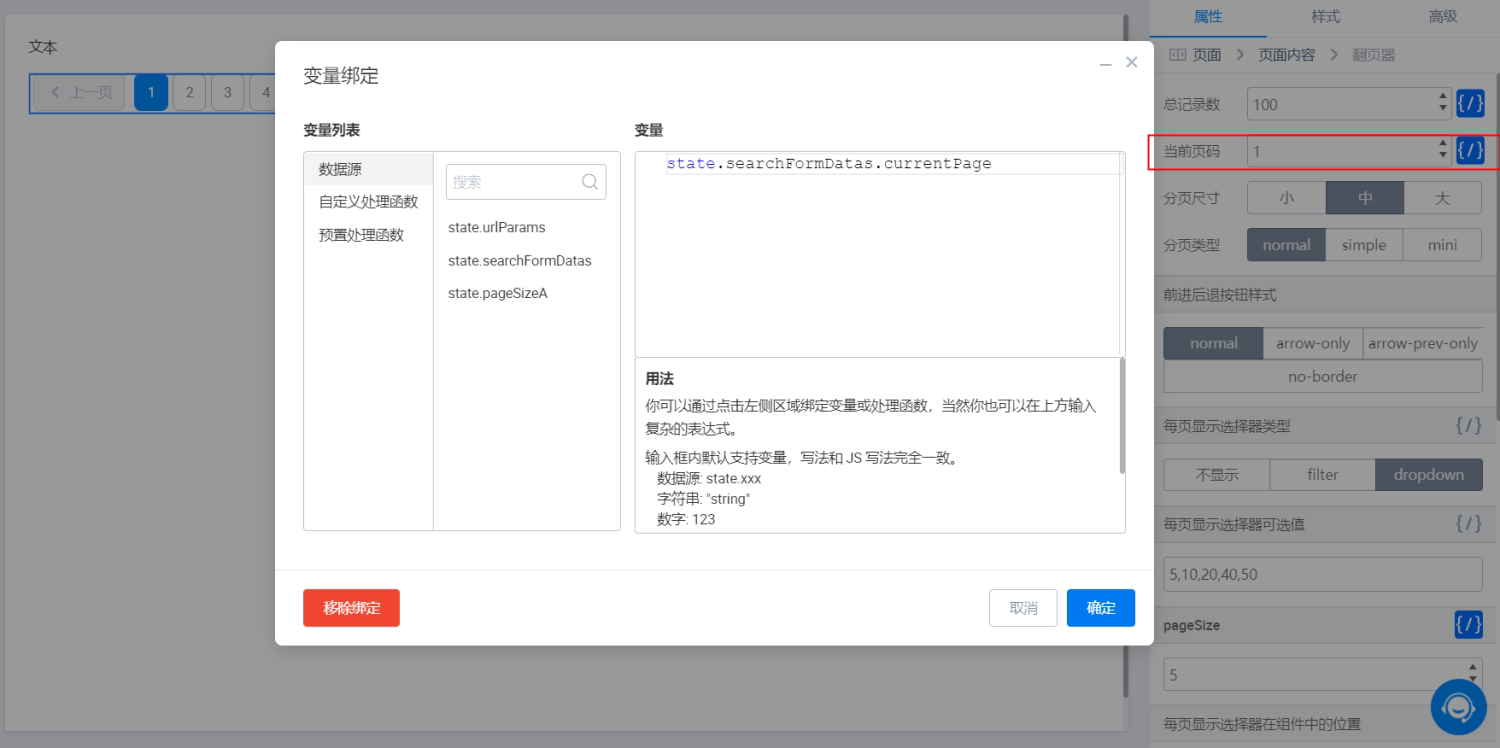Click the search magnifier icon in variable list
The width and height of the screenshot is (1500, 748).
click(590, 182)
